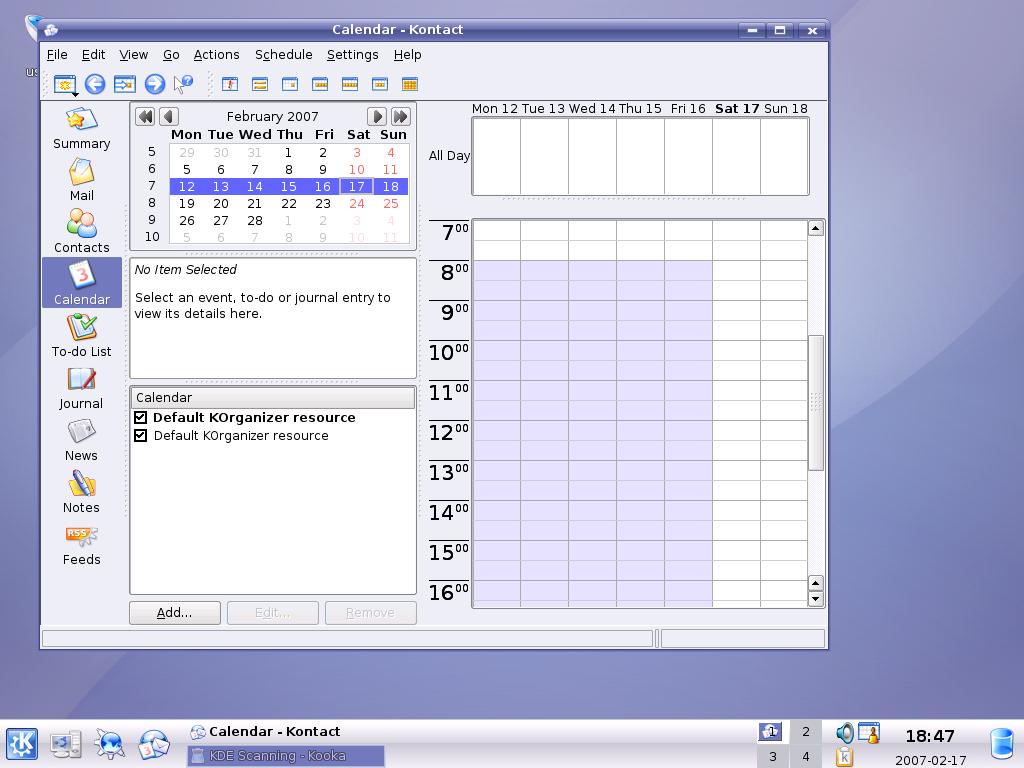This screenshot has width=1024, height=768.
Task: Jump to today using the Go to Today icon
Action: [125, 84]
